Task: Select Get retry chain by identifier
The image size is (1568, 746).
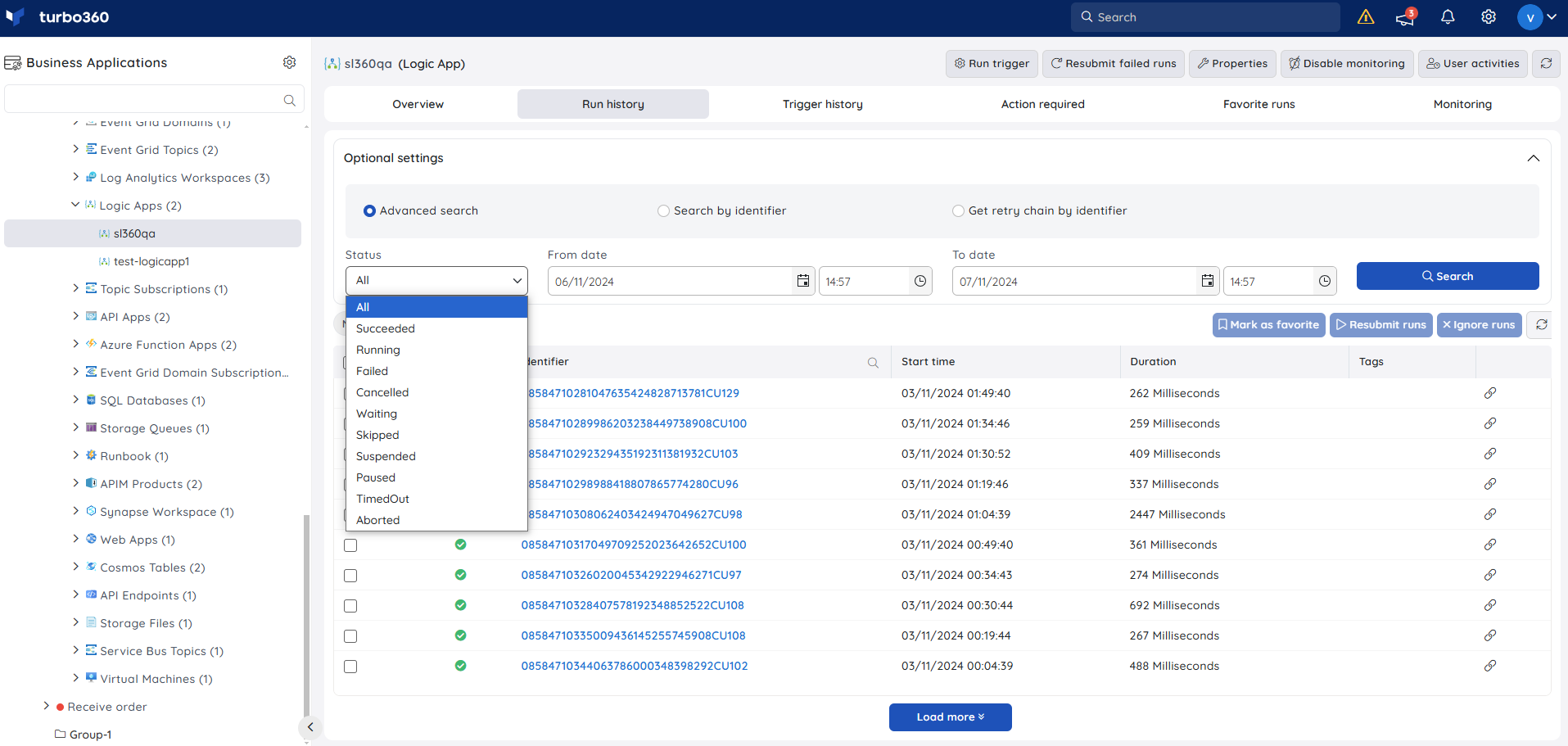Action: click(x=958, y=211)
